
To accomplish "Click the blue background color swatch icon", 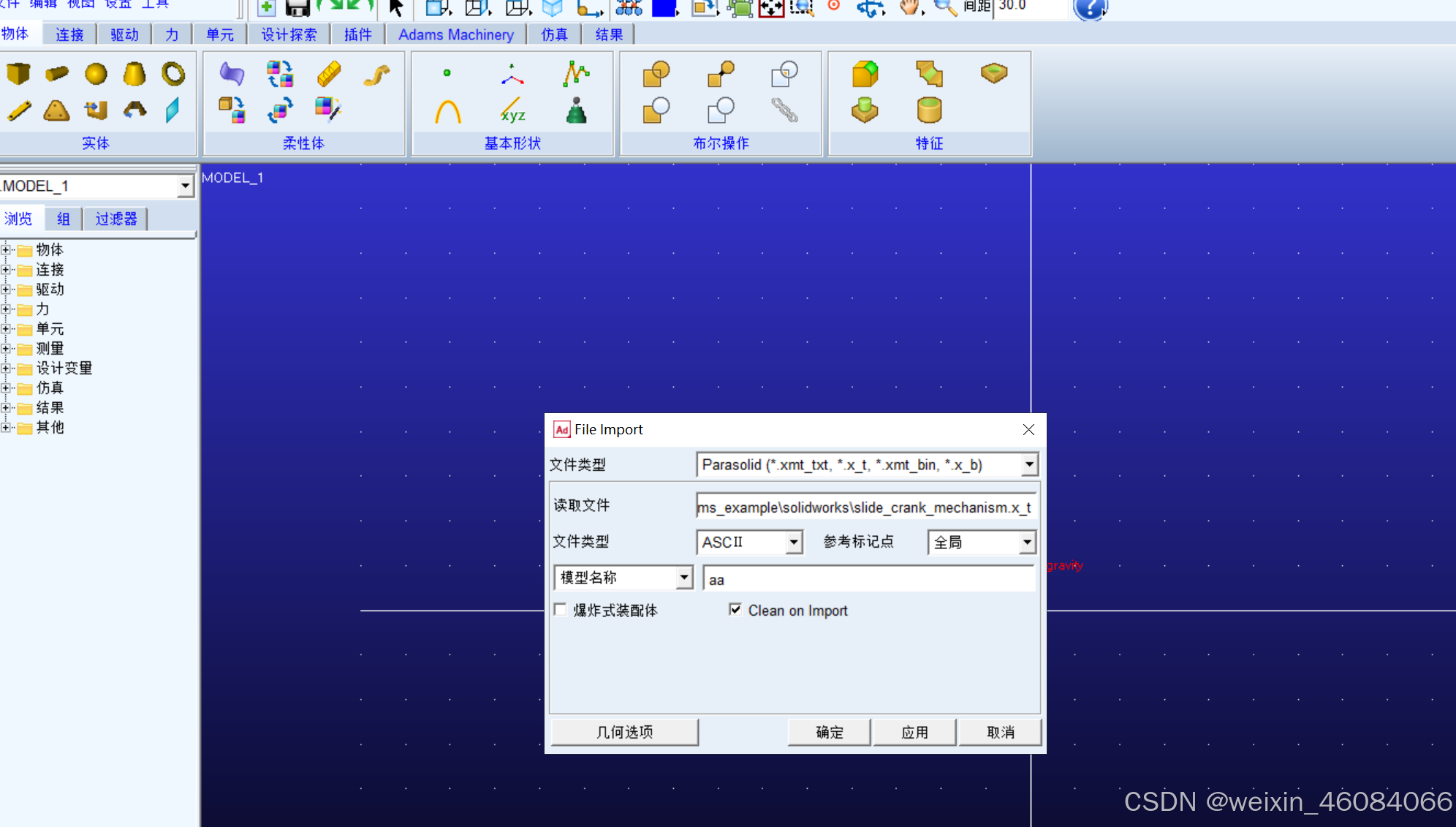I will [x=664, y=8].
